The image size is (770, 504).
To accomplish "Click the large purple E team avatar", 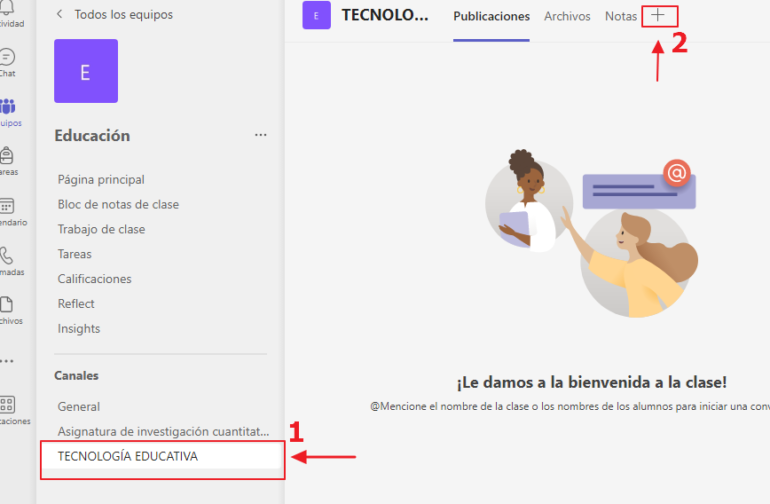I will (86, 71).
